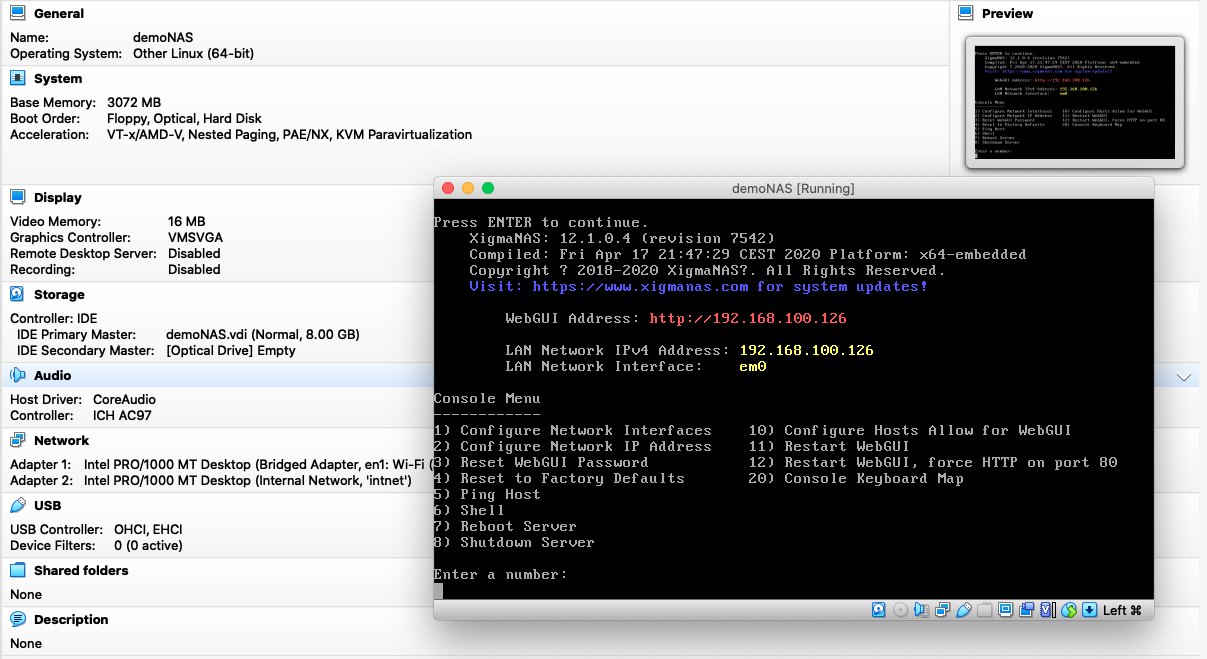The width and height of the screenshot is (1207, 659).
Task: Click the VM preview thumbnail
Action: click(x=1075, y=103)
